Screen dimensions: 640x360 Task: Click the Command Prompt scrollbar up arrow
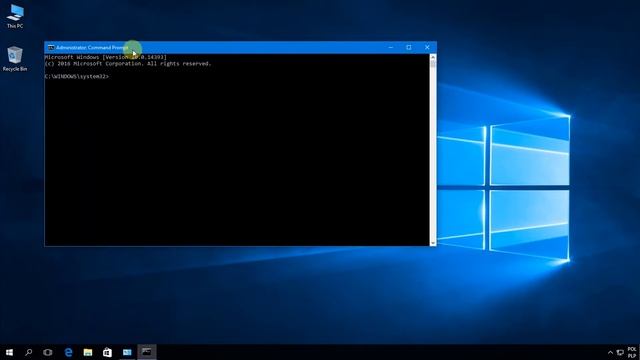[x=433, y=57]
